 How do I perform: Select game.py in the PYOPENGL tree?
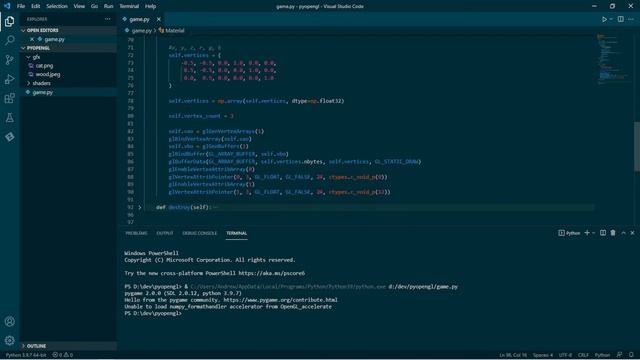[x=68, y=92]
